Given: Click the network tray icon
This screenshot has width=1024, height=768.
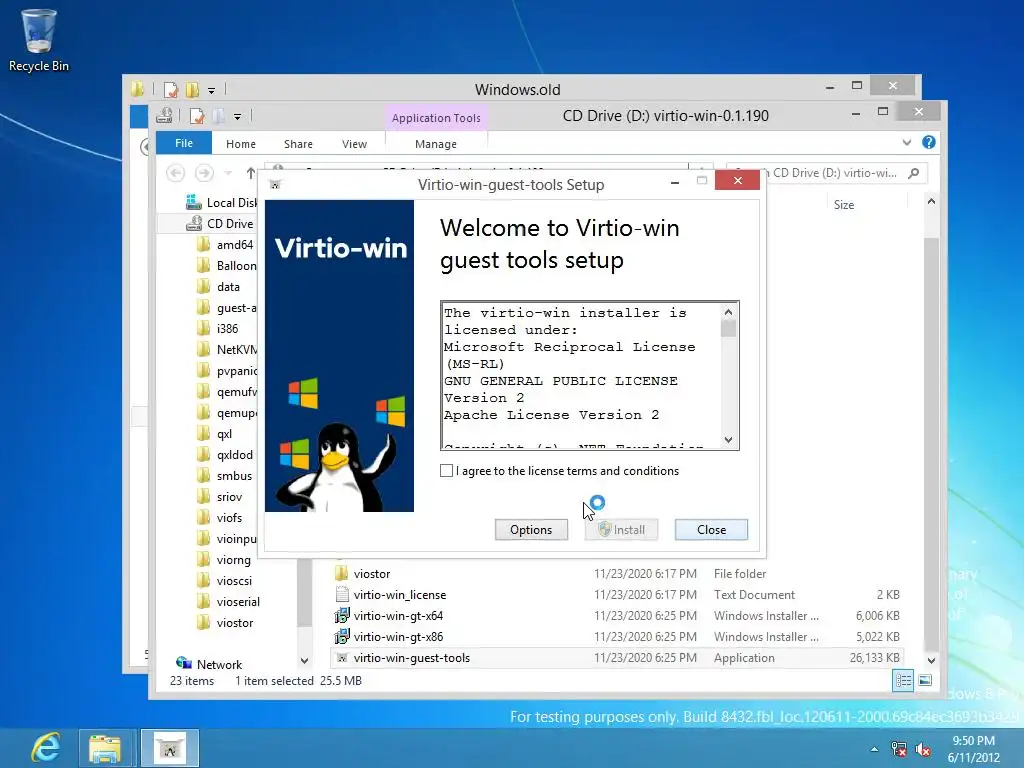Looking at the screenshot, I should point(899,749).
